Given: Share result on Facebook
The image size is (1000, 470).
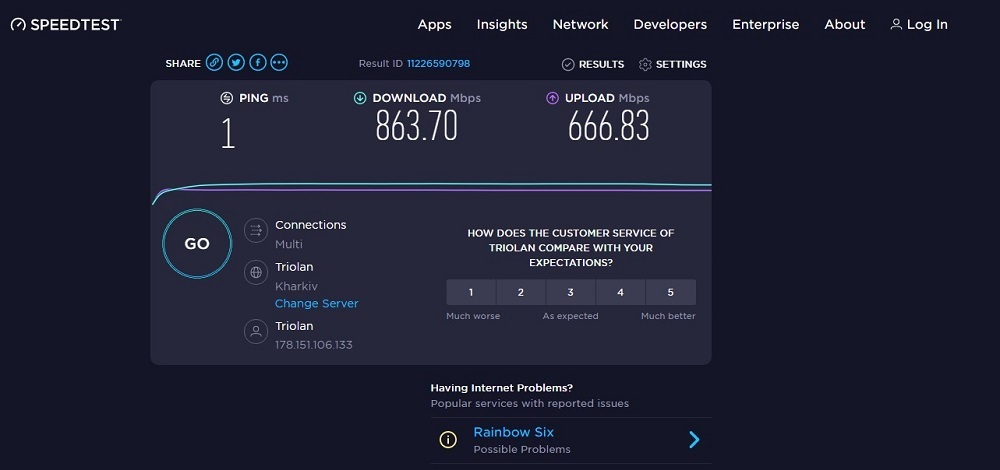Looking at the screenshot, I should coord(258,62).
